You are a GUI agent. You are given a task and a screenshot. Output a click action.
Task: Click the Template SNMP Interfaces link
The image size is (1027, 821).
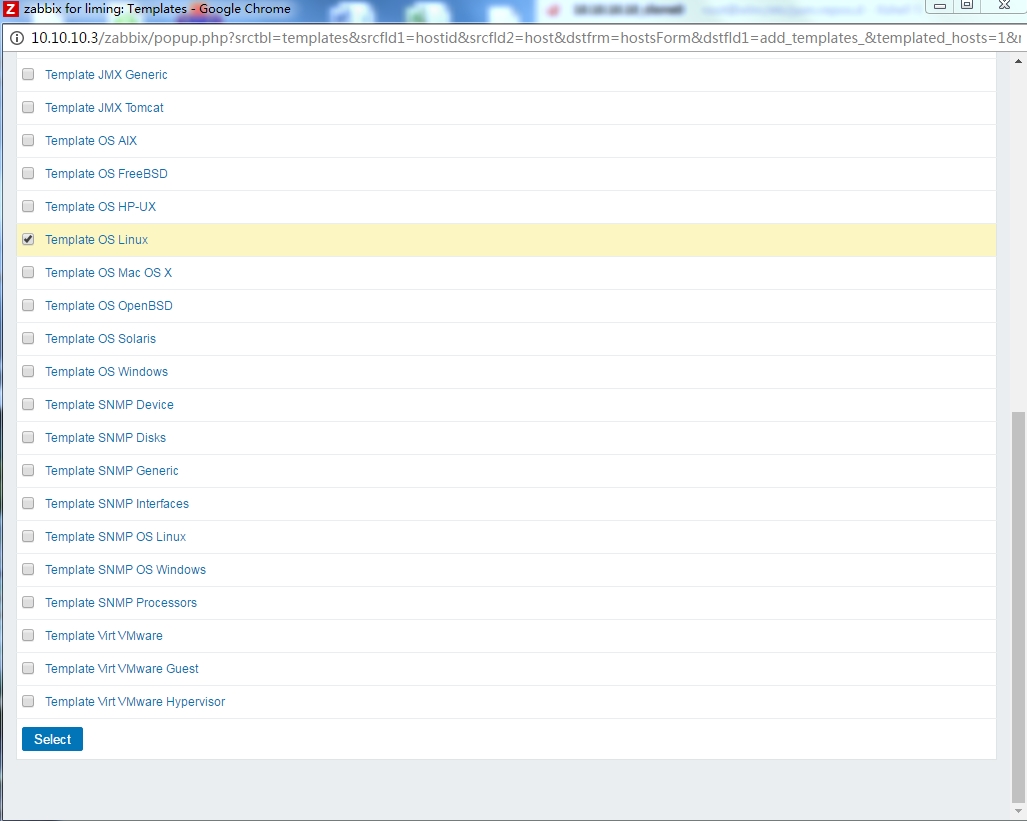pos(117,503)
